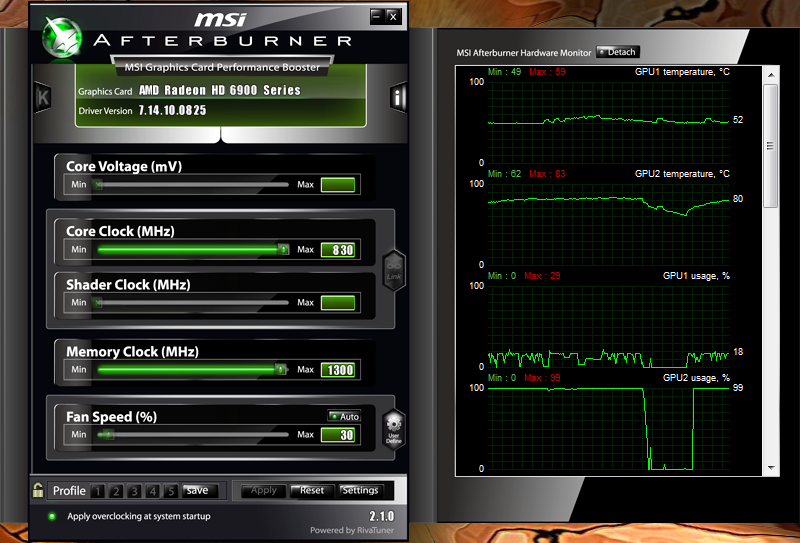Click the Shader Clock slider track

(191, 303)
